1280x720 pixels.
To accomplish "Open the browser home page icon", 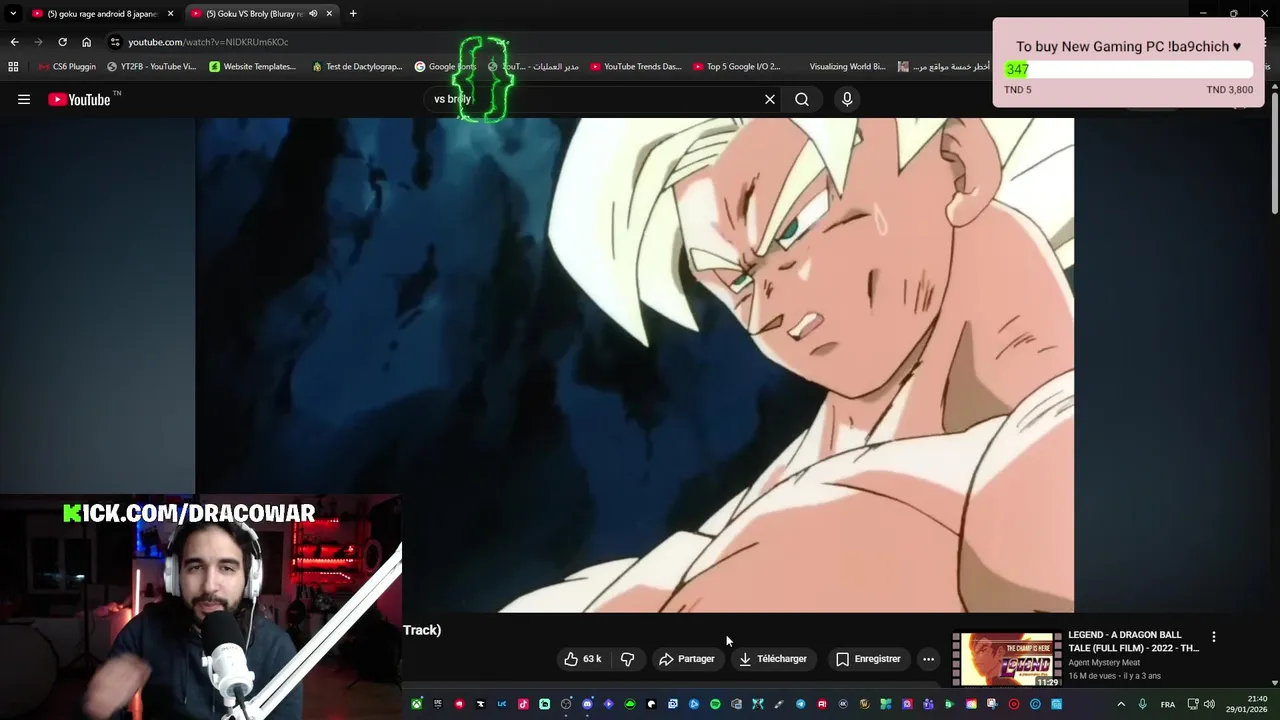I will point(86,42).
